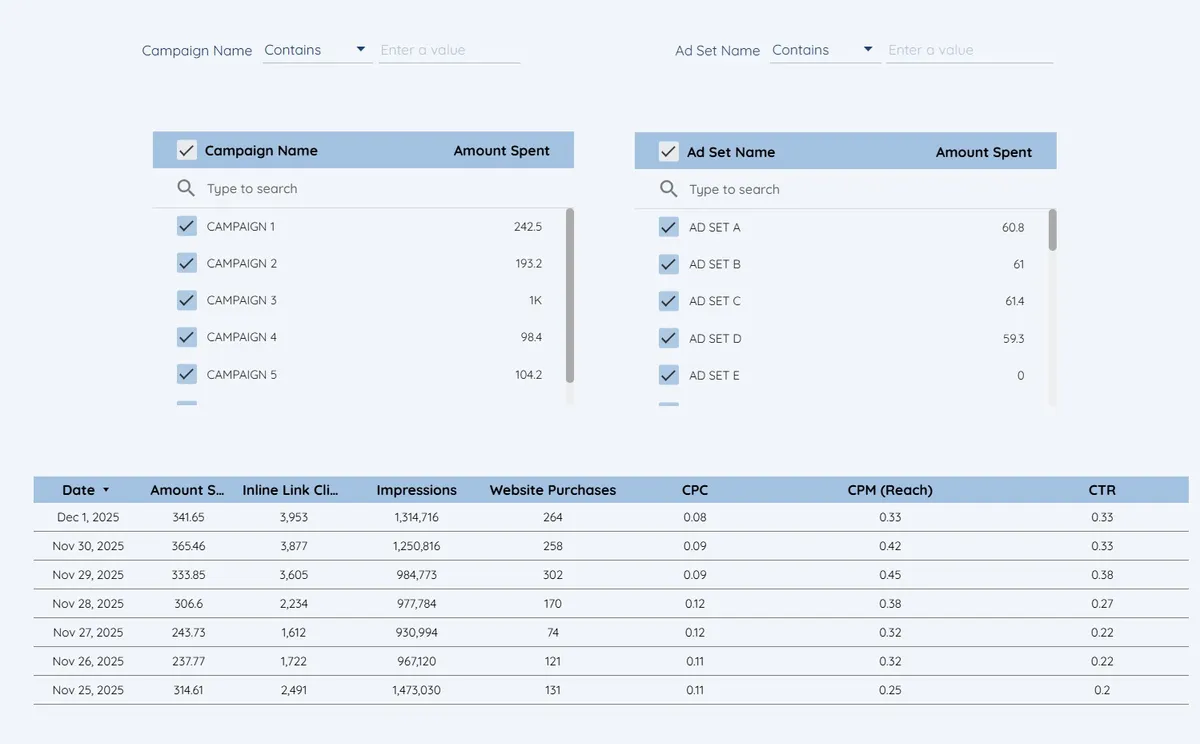Deselect AD SET E from the ad set list
The height and width of the screenshot is (744, 1200).
668,375
